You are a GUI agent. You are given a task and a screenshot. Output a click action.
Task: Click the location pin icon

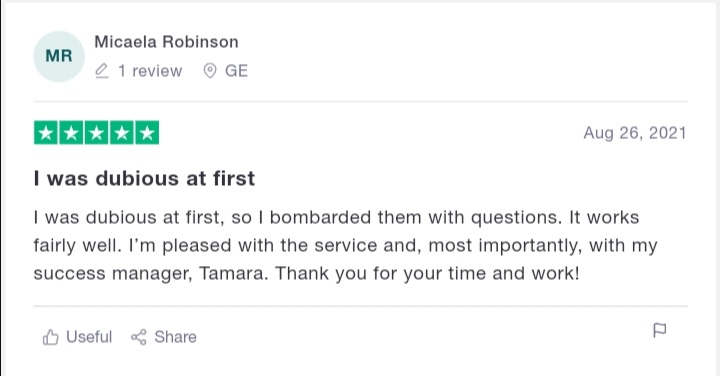pyautogui.click(x=210, y=71)
